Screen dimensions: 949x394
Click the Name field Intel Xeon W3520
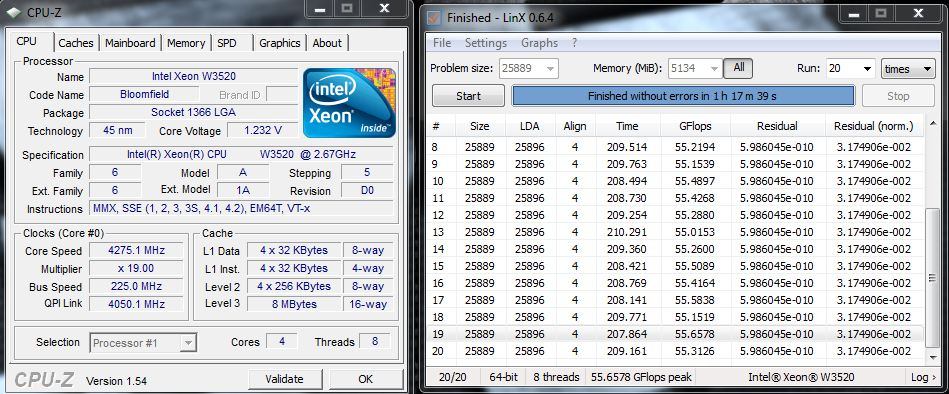pos(194,76)
